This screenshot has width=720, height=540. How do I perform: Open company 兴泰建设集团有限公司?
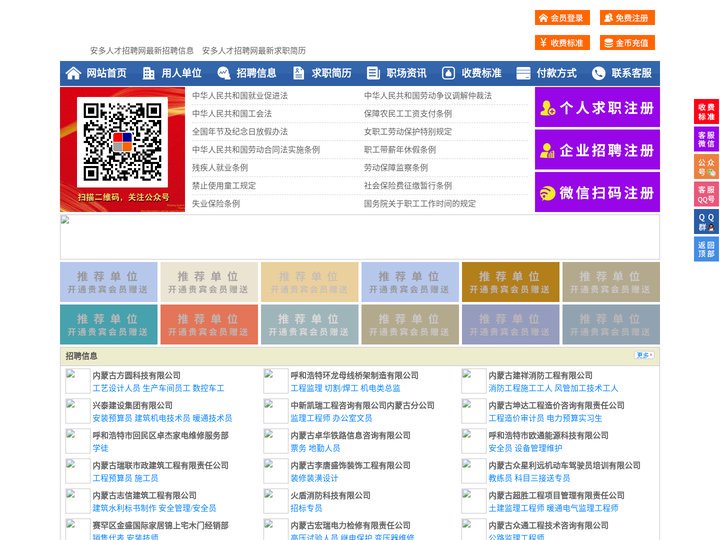click(x=132, y=405)
